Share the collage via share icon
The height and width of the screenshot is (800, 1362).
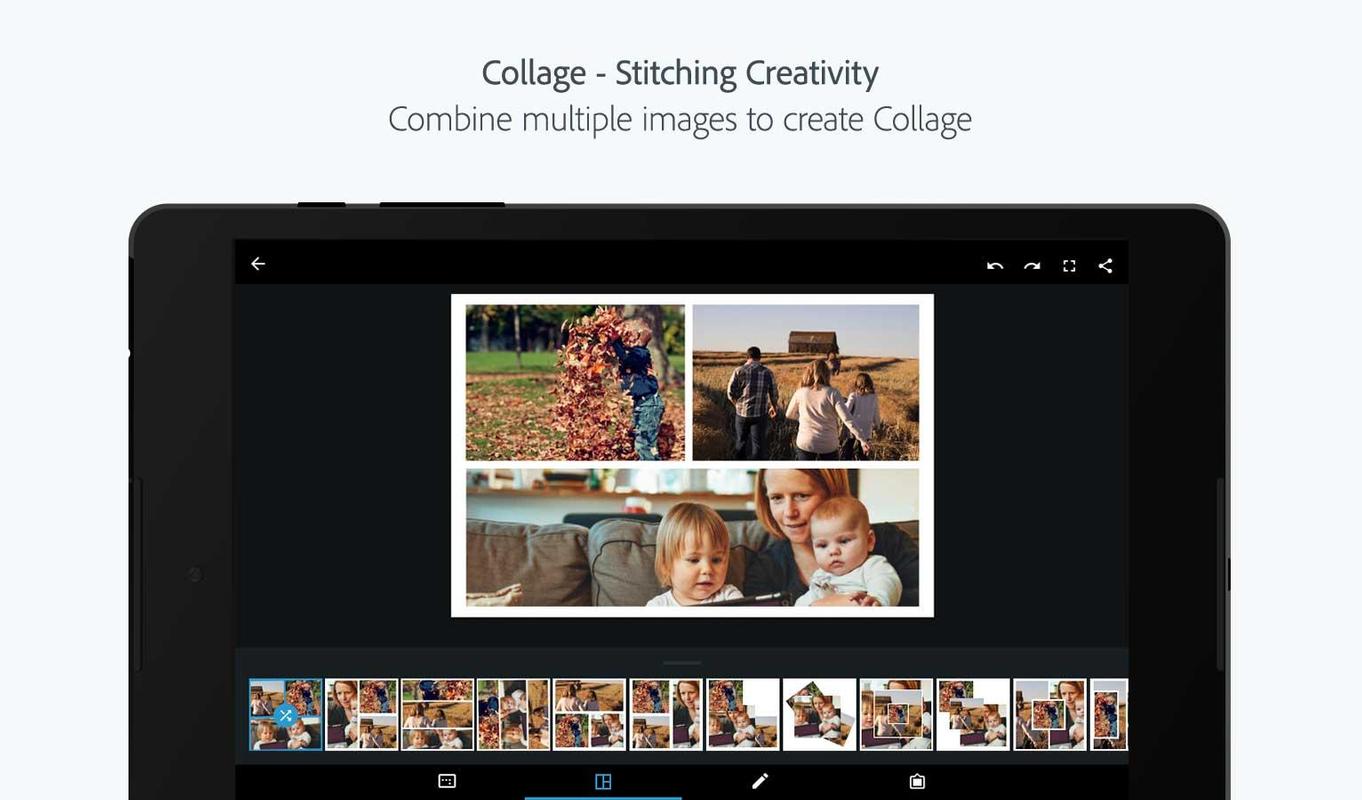pos(1105,265)
